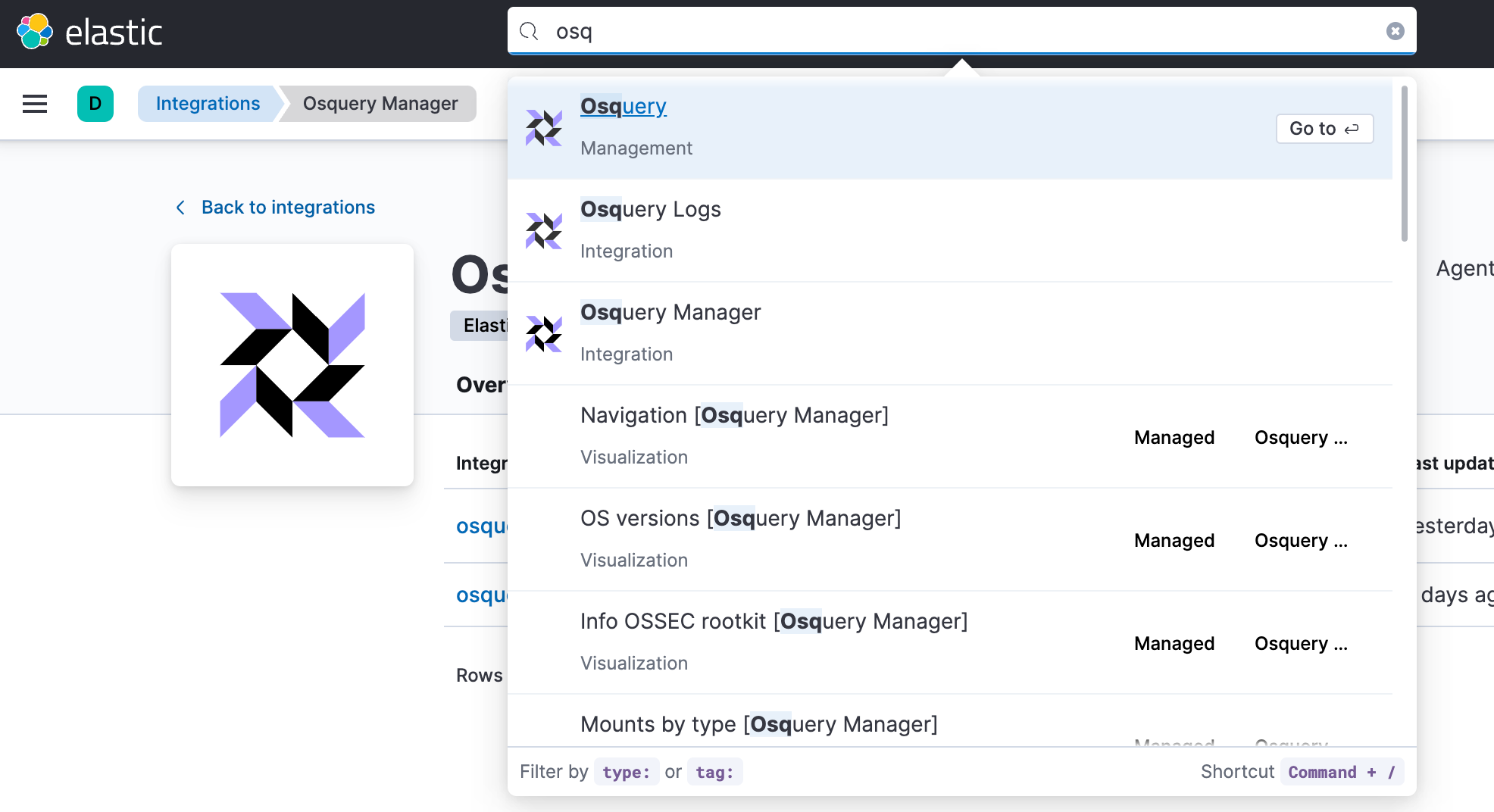Screen dimensions: 1494x812
Task: Click the Elastic logo
Action: click(x=89, y=32)
